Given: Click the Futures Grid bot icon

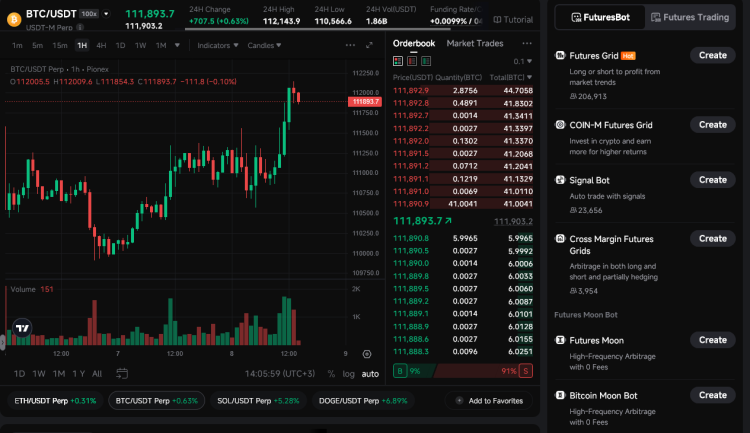Looking at the screenshot, I should (560, 56).
